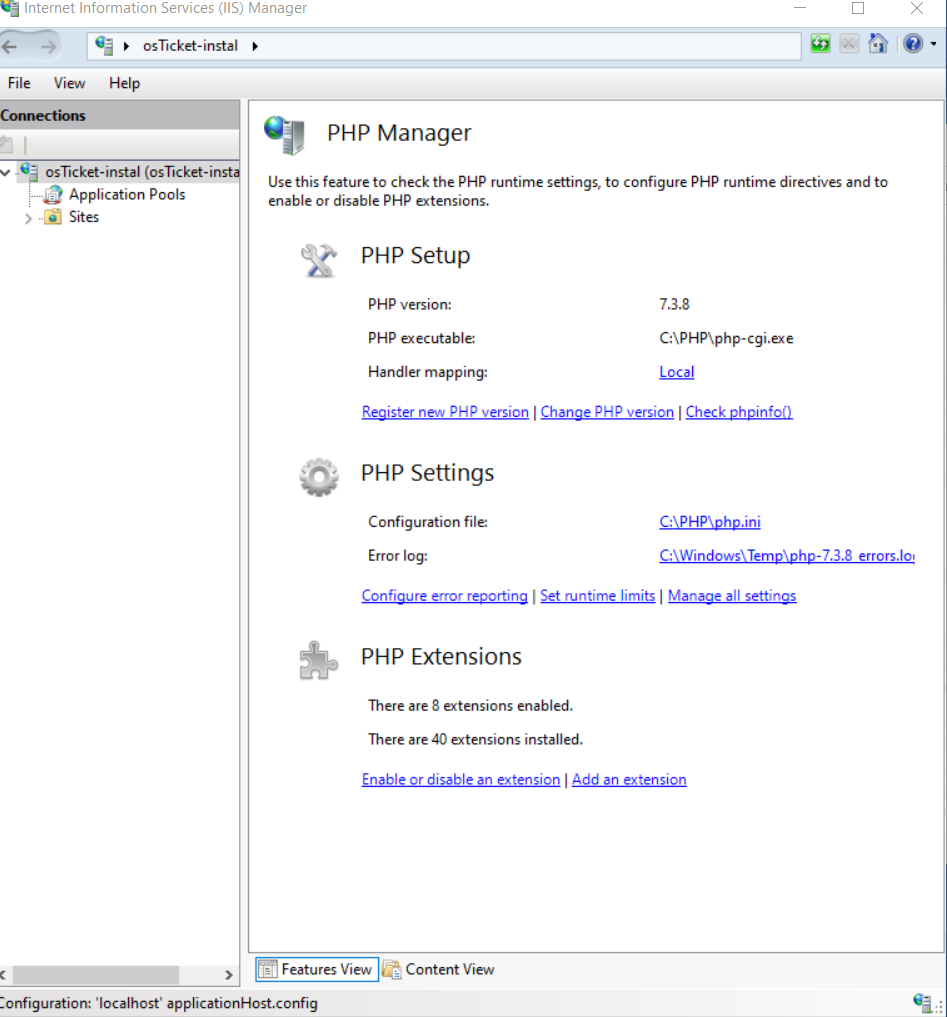Collapse the osTicket-instal tree node

point(7,171)
